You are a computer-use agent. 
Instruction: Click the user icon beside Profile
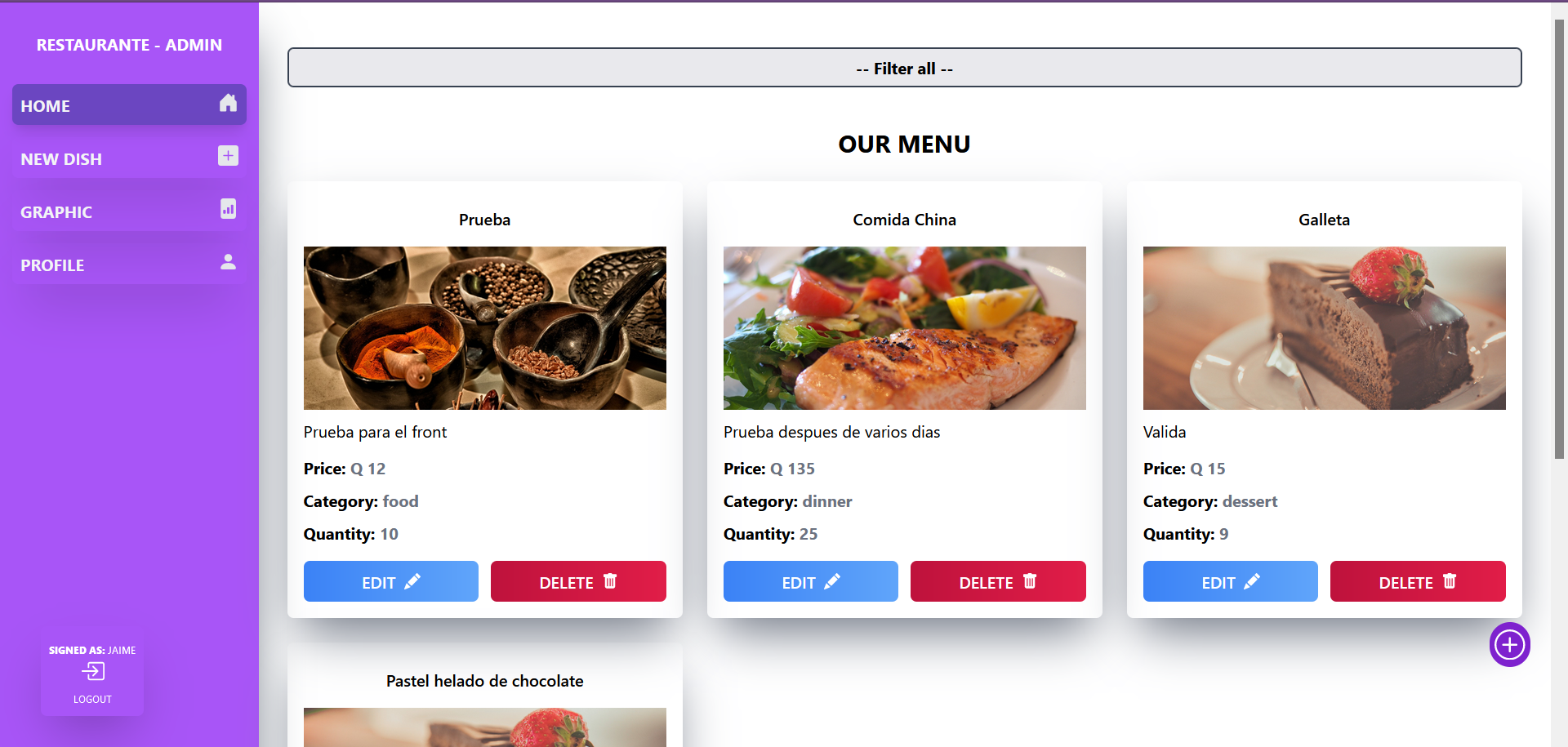click(228, 262)
